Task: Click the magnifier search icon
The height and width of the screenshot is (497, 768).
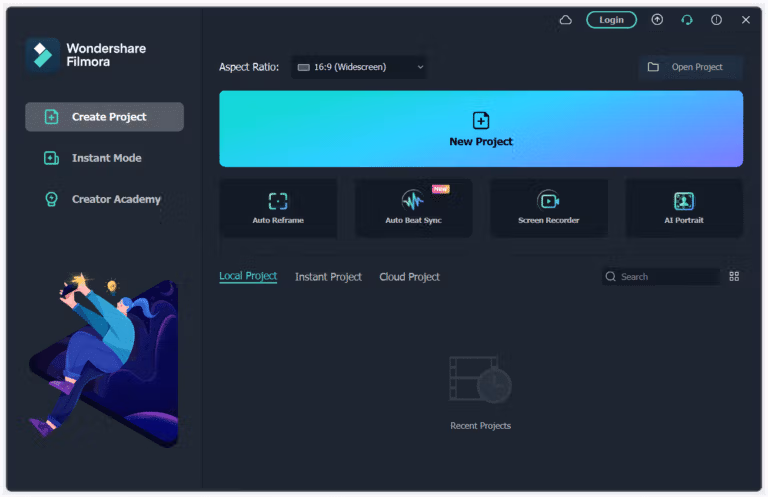Action: 610,277
